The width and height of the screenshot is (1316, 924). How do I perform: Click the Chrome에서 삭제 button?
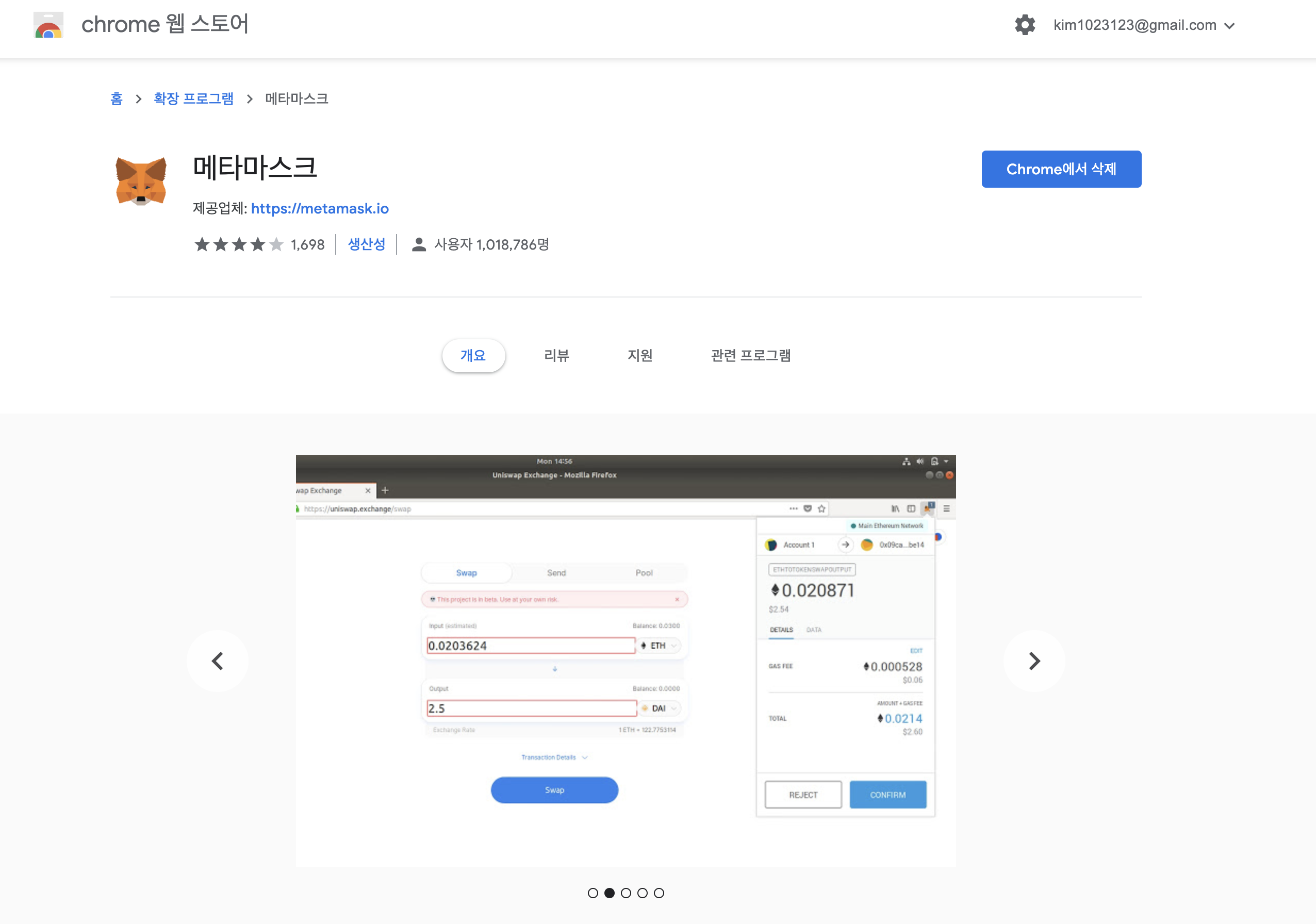point(1061,169)
